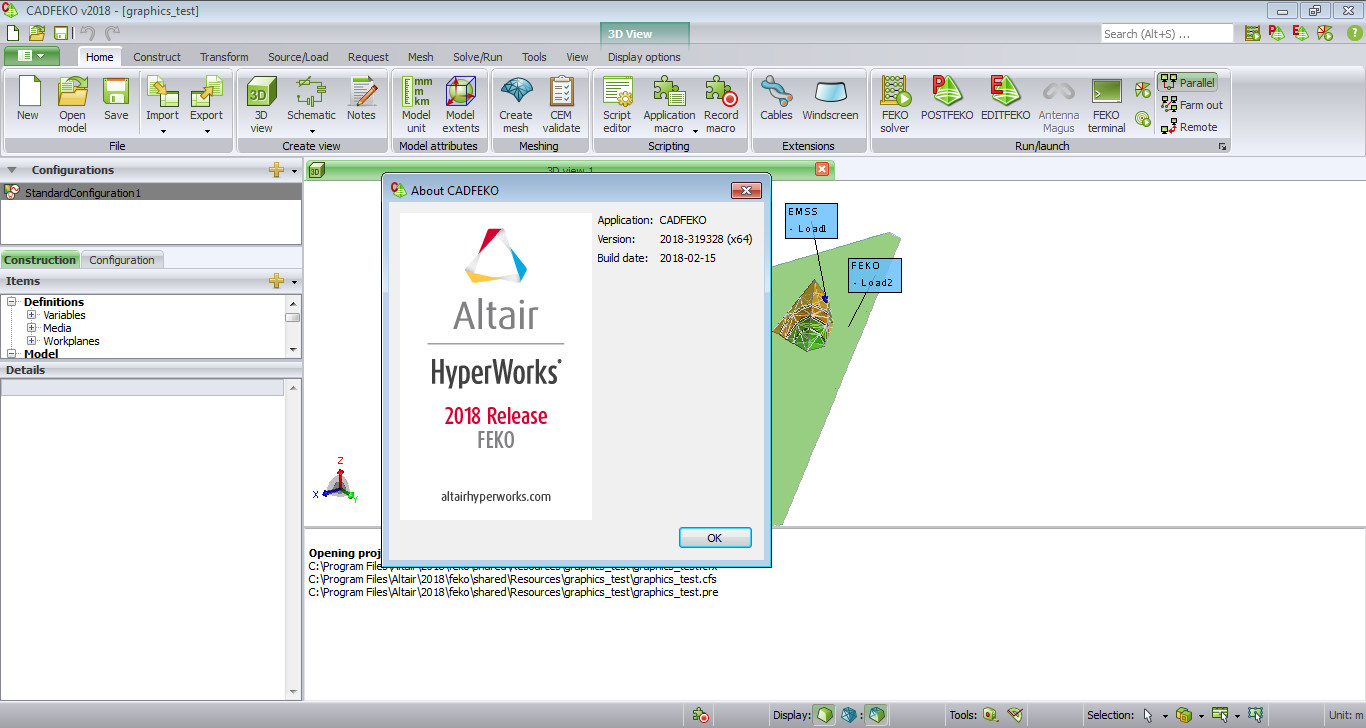Close the About CADFEKO dialog
1366x728 pixels.
pos(746,190)
